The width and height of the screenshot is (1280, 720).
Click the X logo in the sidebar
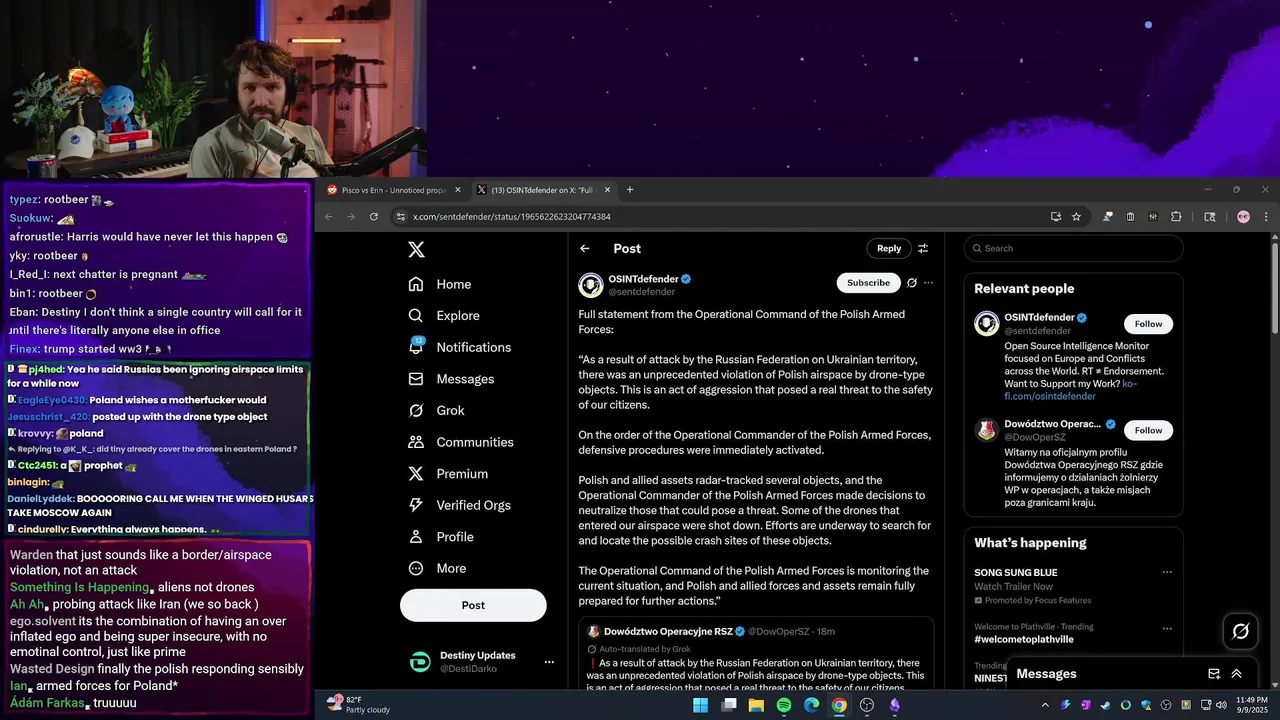[x=416, y=250]
